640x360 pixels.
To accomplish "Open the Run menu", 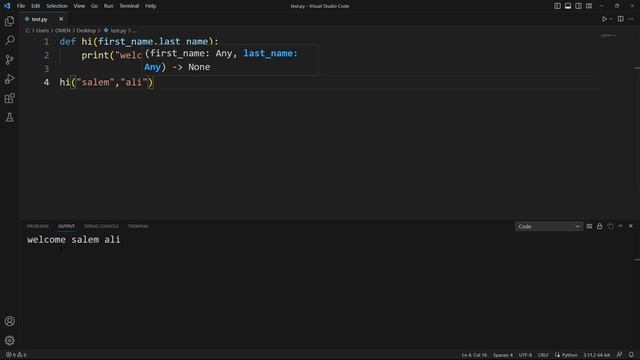I will pos(108,6).
